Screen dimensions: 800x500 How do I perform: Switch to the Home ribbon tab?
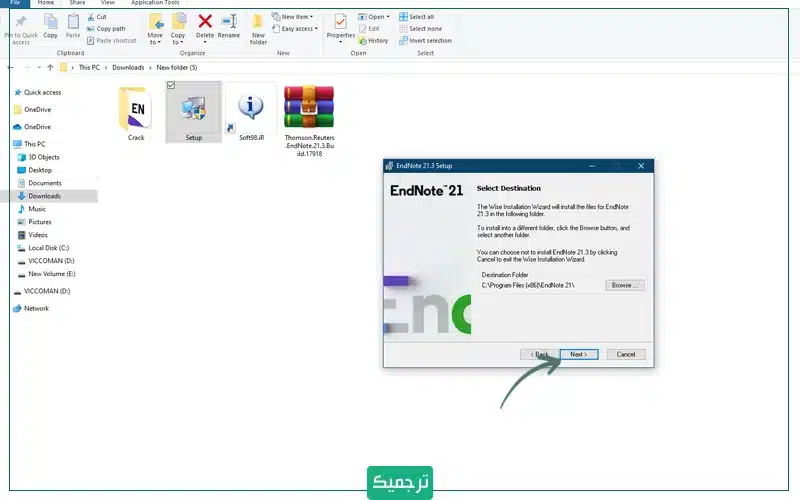point(45,3)
